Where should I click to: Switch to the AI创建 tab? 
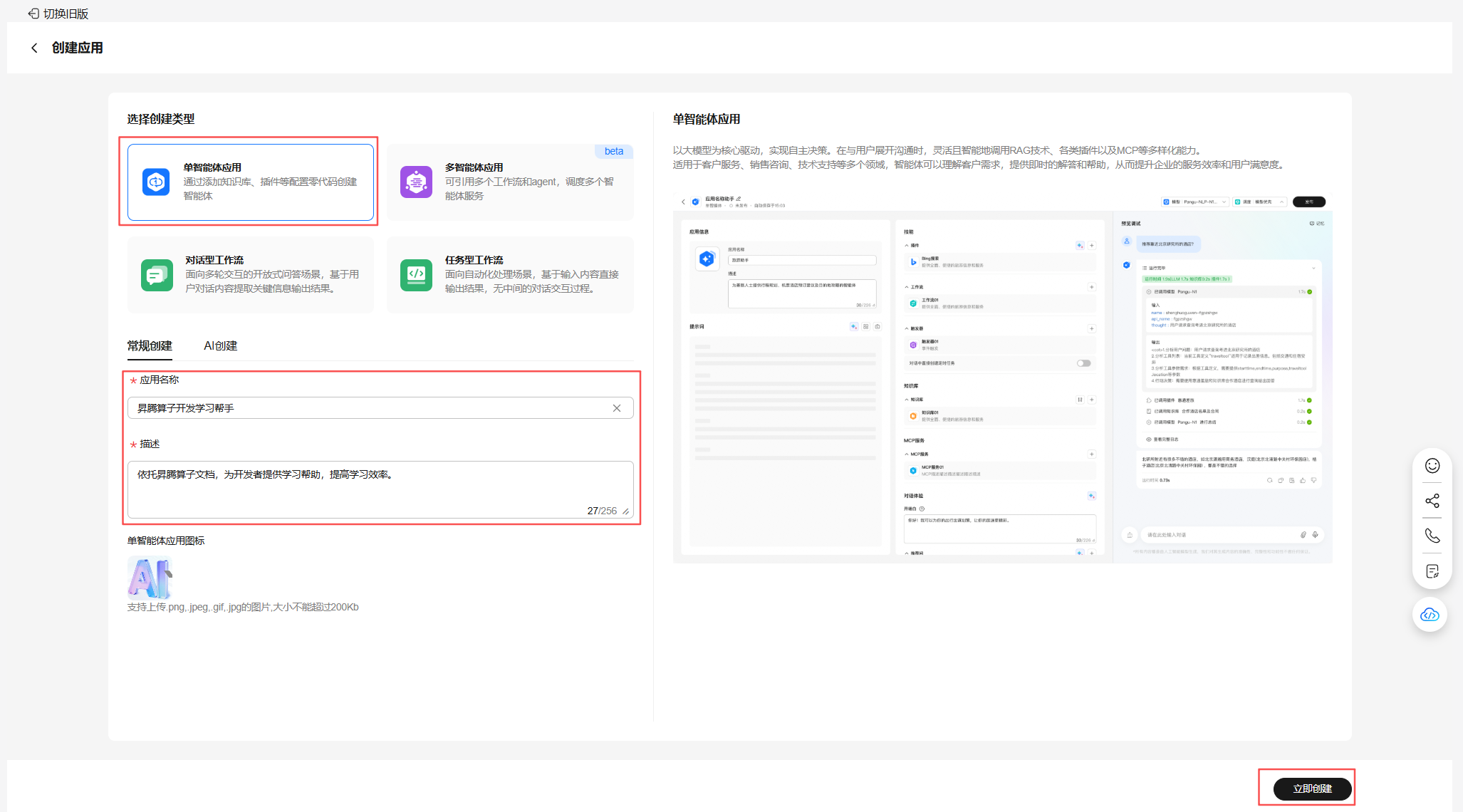click(221, 346)
